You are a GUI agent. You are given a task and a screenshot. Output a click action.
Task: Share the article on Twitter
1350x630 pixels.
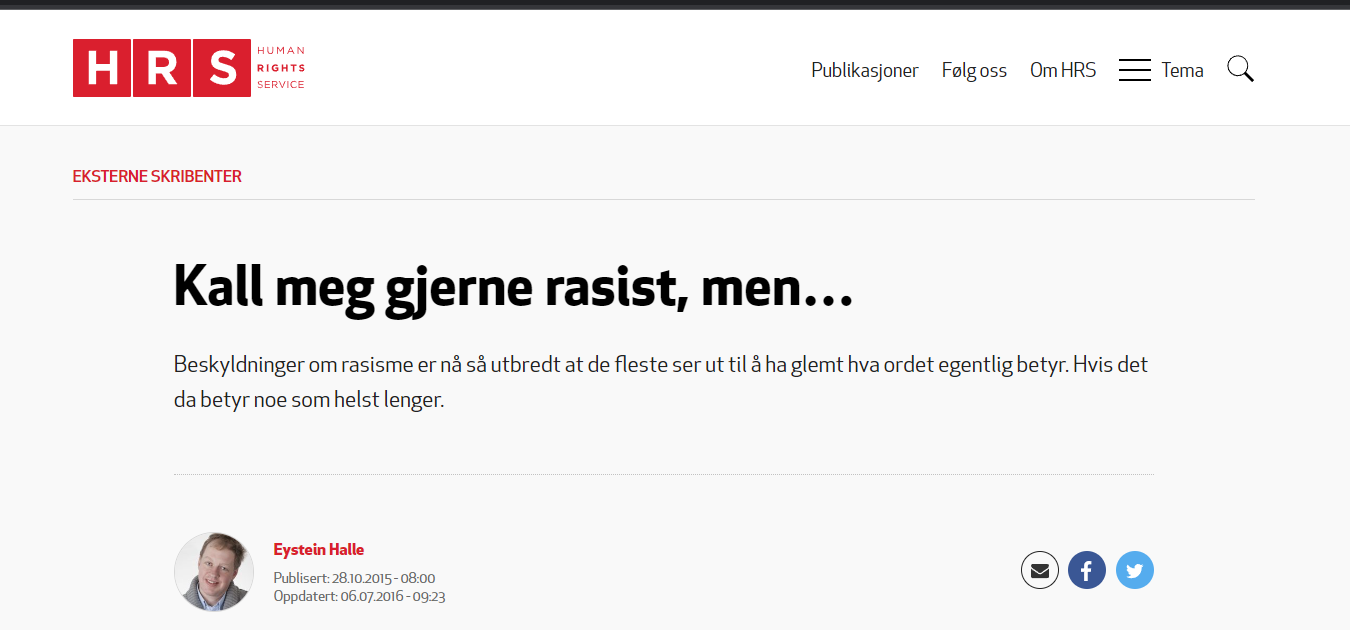click(x=1135, y=571)
